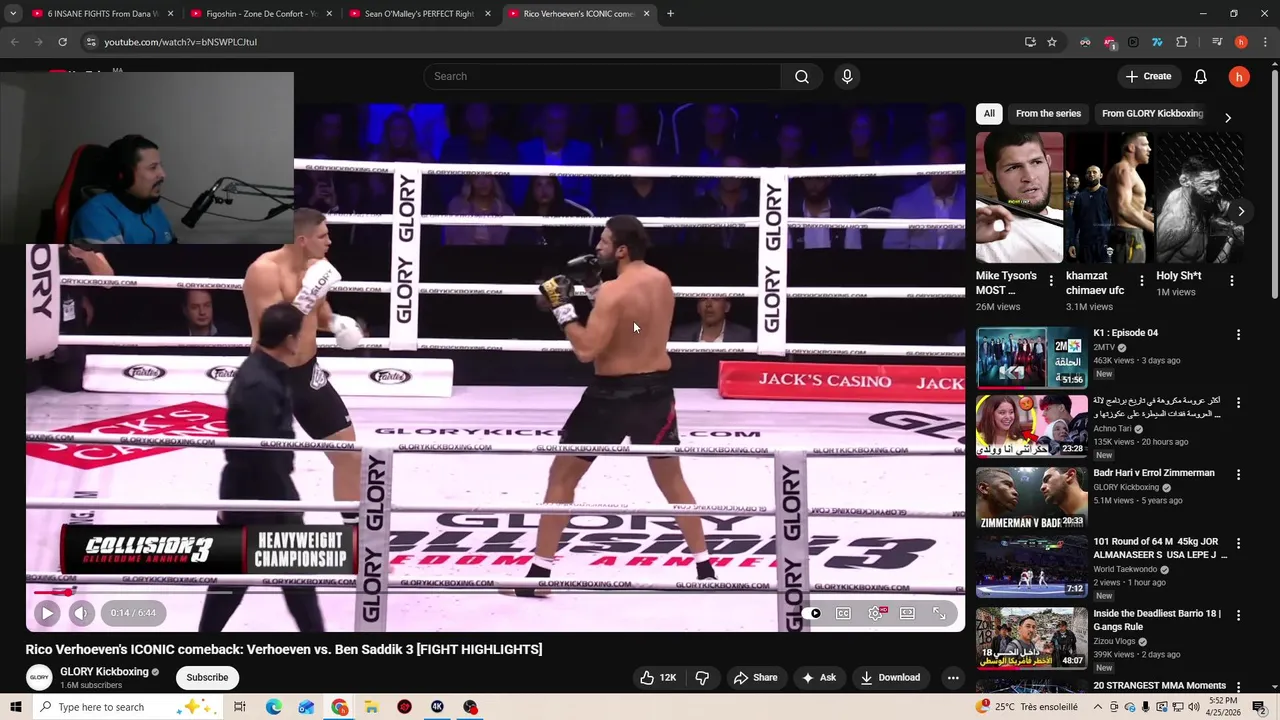Viewport: 1280px width, 720px height.
Task: Open options for Holy Sh*t short
Action: 1232,281
